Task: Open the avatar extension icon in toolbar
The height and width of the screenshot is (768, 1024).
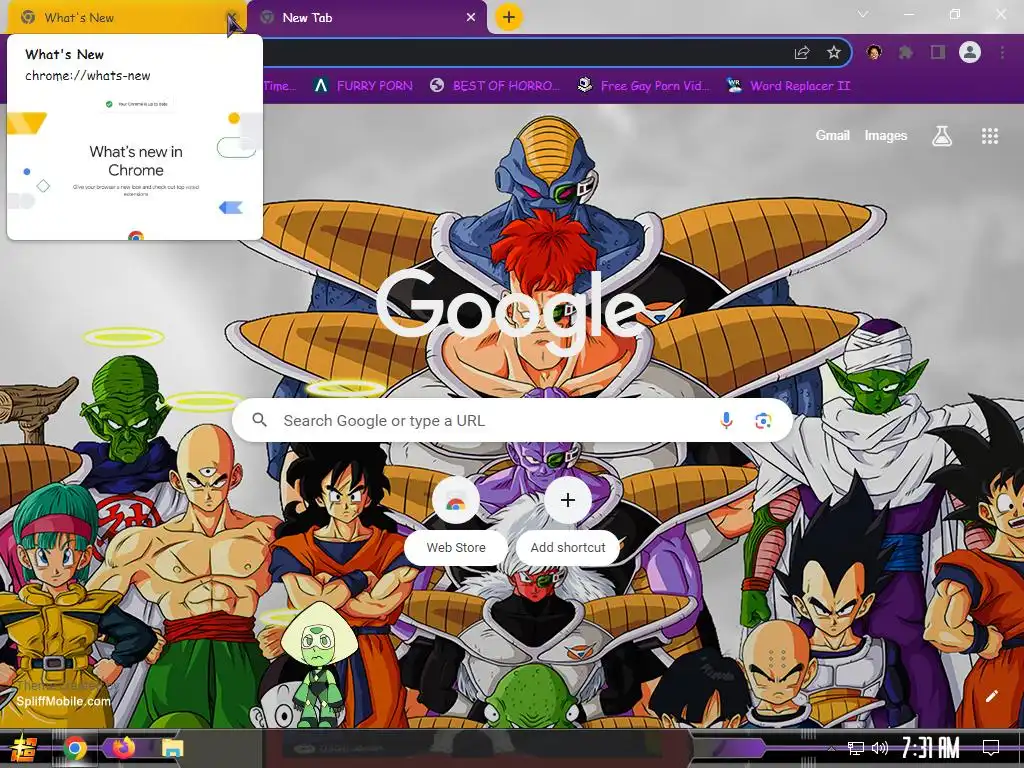Action: (x=874, y=53)
